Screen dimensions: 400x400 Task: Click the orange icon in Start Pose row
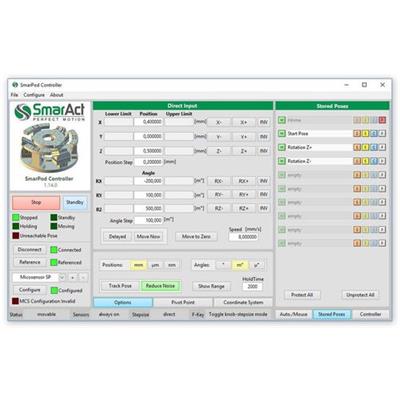(x=357, y=134)
